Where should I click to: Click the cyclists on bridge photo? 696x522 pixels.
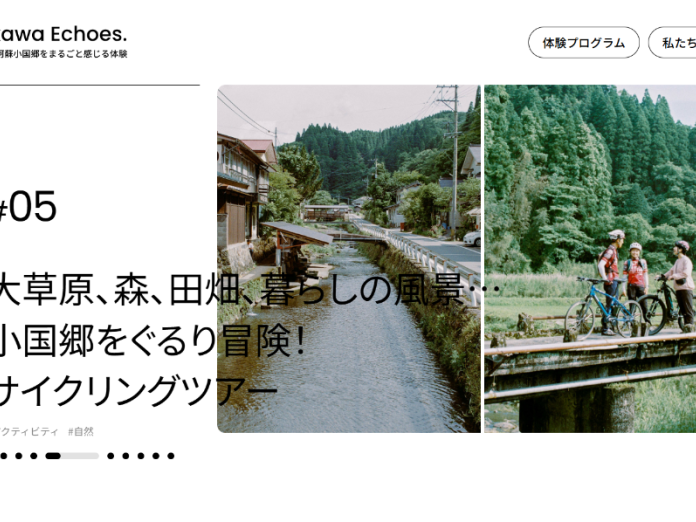(590, 258)
